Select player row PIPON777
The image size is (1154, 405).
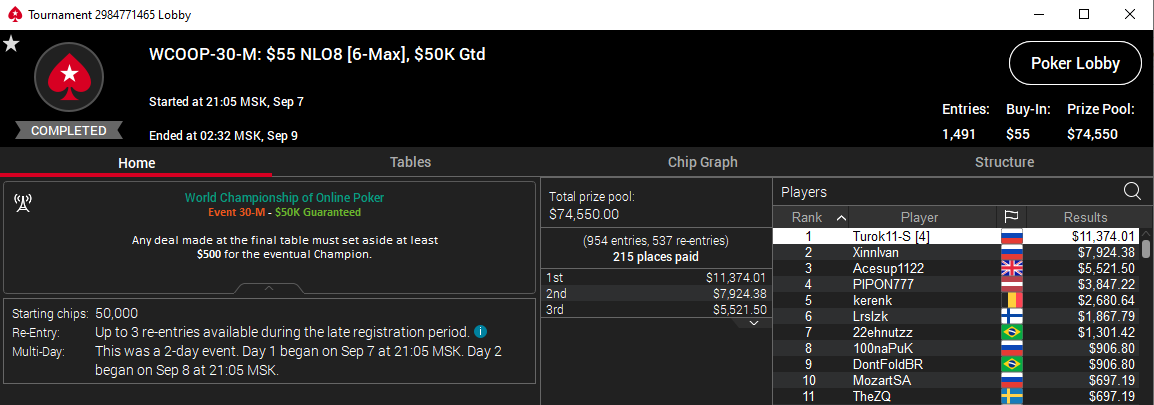[957, 284]
